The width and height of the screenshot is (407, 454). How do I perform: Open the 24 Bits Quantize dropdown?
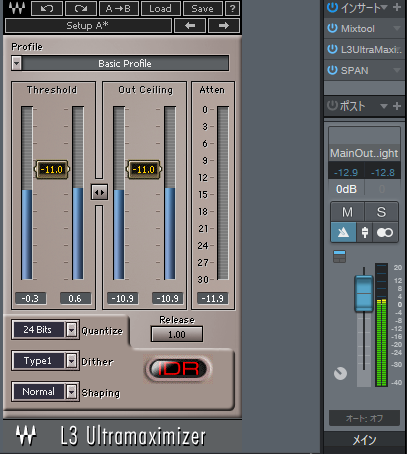(71, 330)
